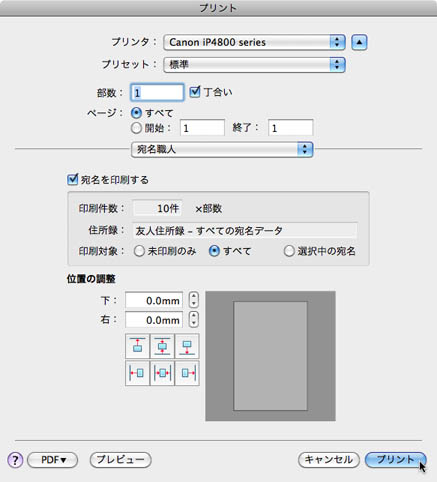
Task: Toggle the 丁合い collate checkbox
Action: click(x=195, y=92)
